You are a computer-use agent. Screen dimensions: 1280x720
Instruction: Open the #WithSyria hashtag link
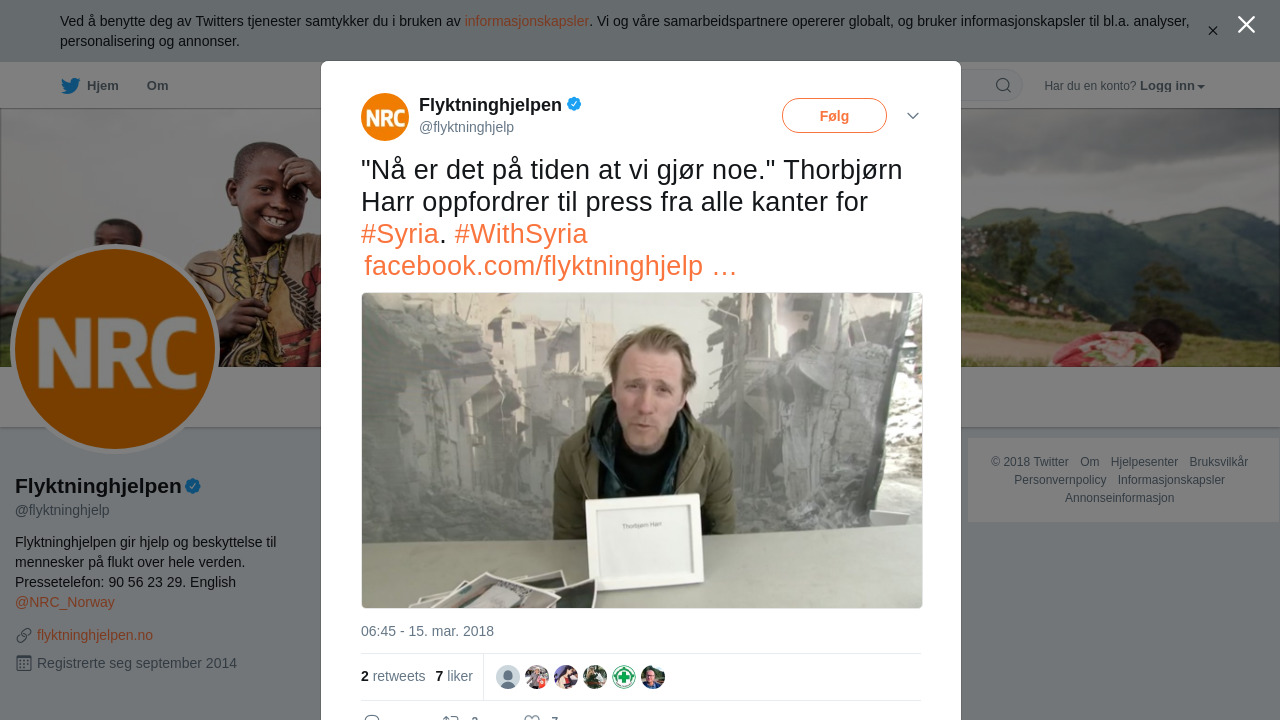point(521,234)
